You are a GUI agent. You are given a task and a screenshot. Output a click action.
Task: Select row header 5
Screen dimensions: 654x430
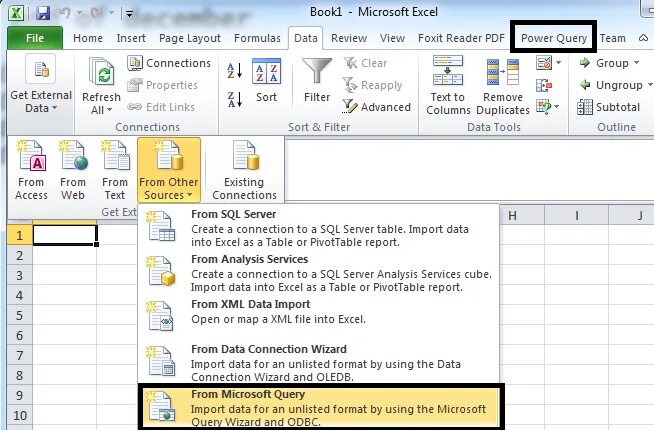(20, 315)
